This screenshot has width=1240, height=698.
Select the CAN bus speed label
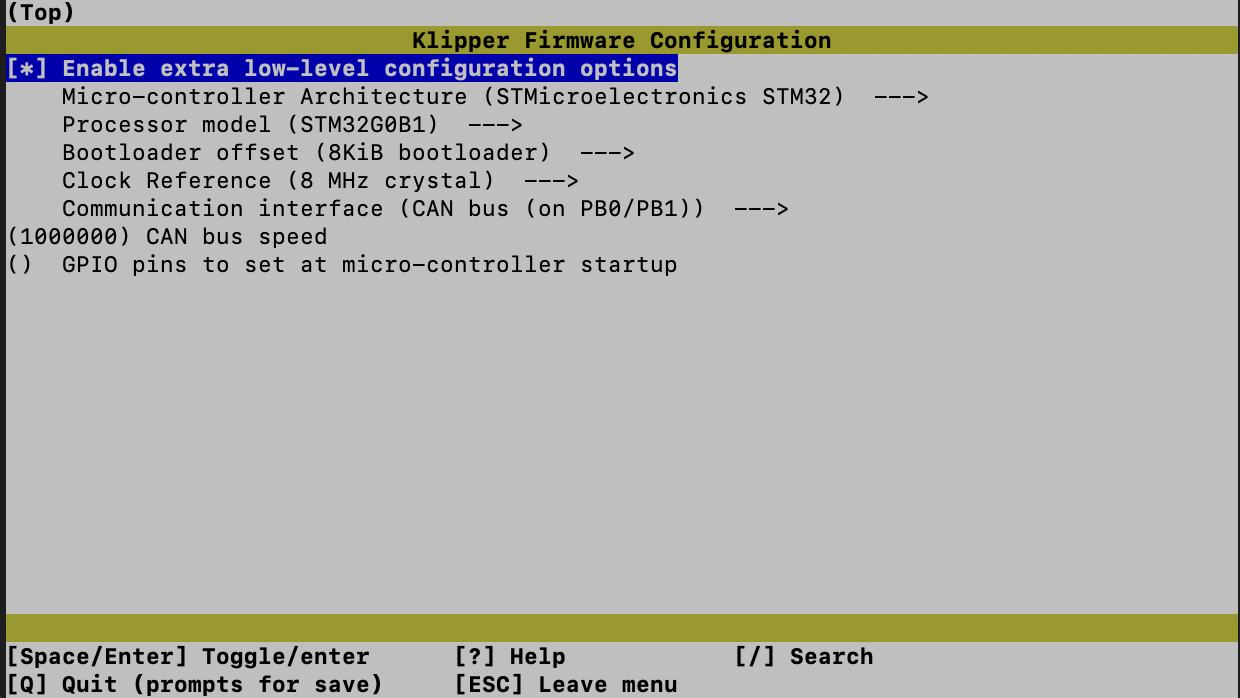click(x=237, y=237)
